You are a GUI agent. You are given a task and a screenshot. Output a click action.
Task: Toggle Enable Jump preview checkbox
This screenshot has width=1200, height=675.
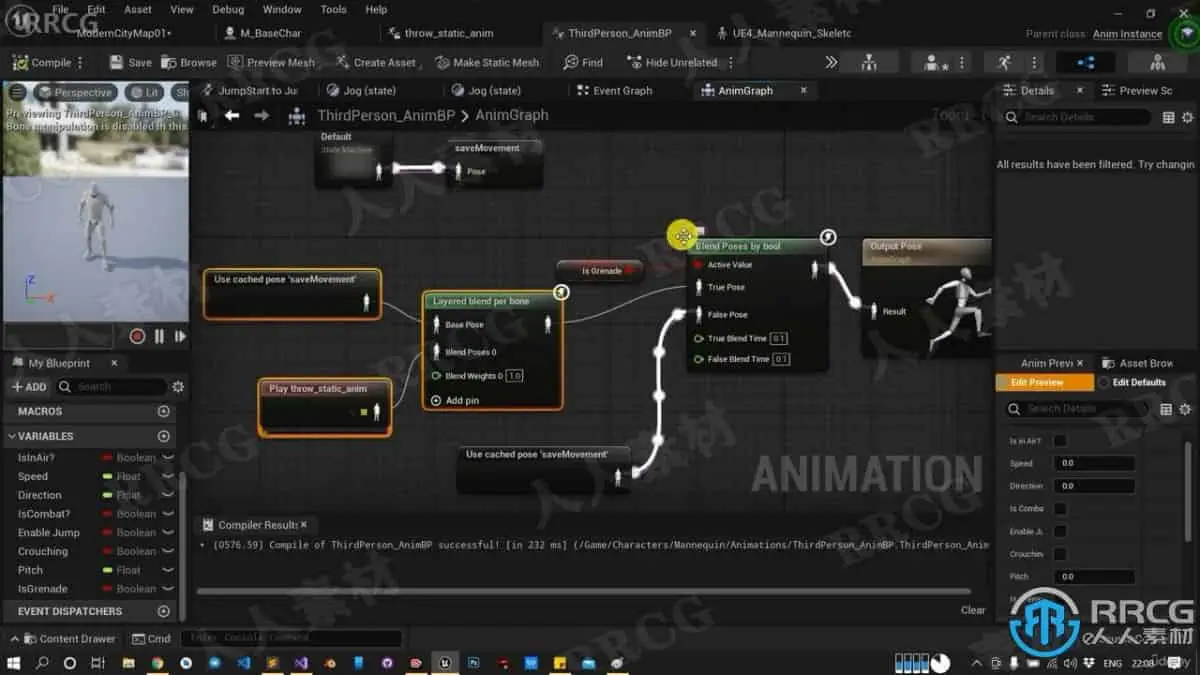[1060, 532]
